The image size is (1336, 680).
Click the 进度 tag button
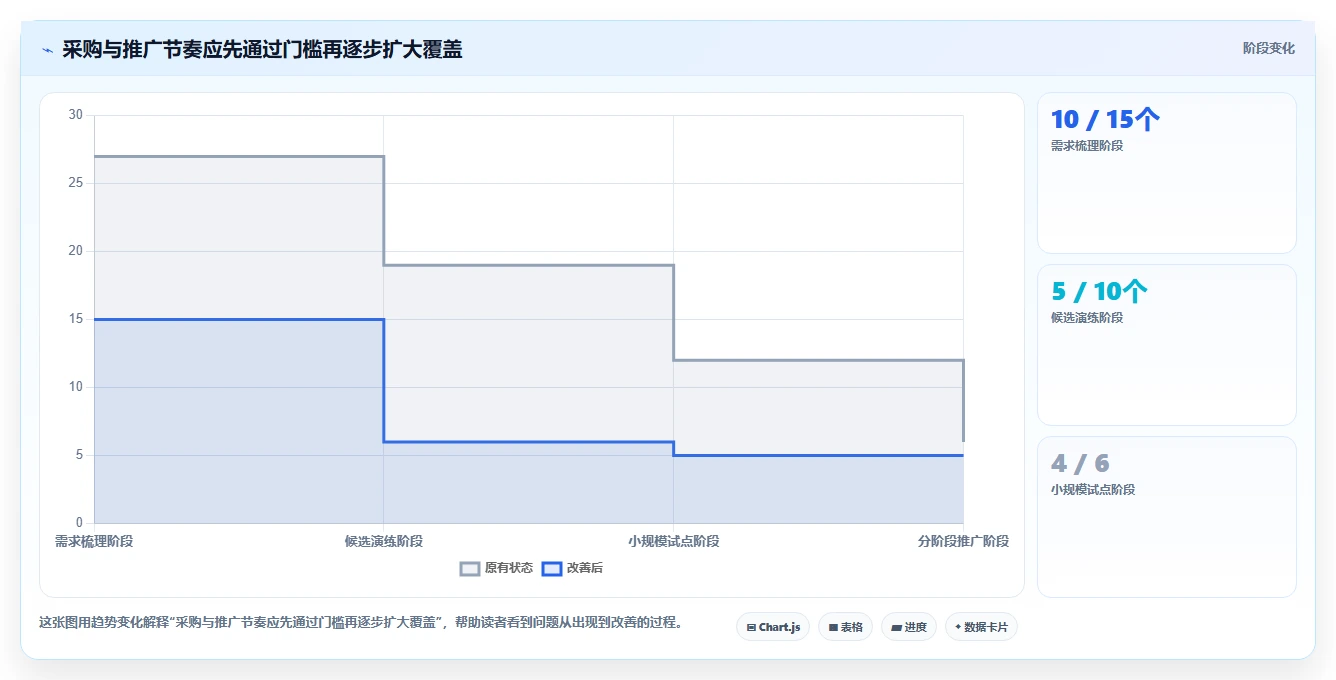point(908,627)
